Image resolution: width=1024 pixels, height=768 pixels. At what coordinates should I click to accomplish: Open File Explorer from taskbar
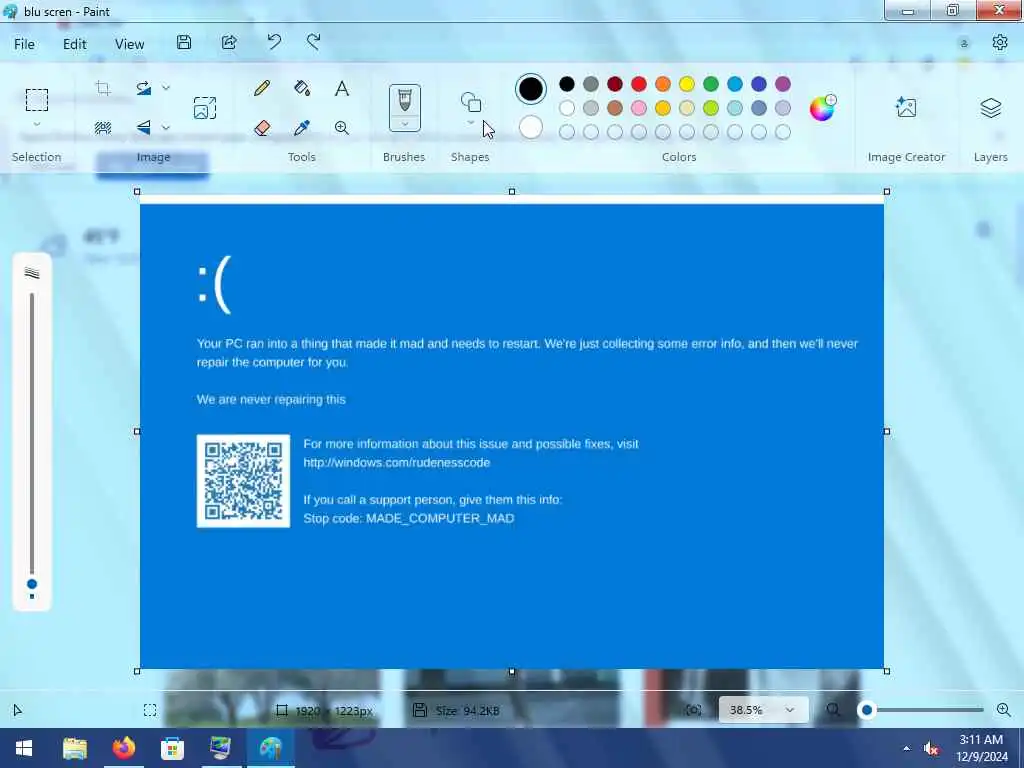tap(74, 748)
